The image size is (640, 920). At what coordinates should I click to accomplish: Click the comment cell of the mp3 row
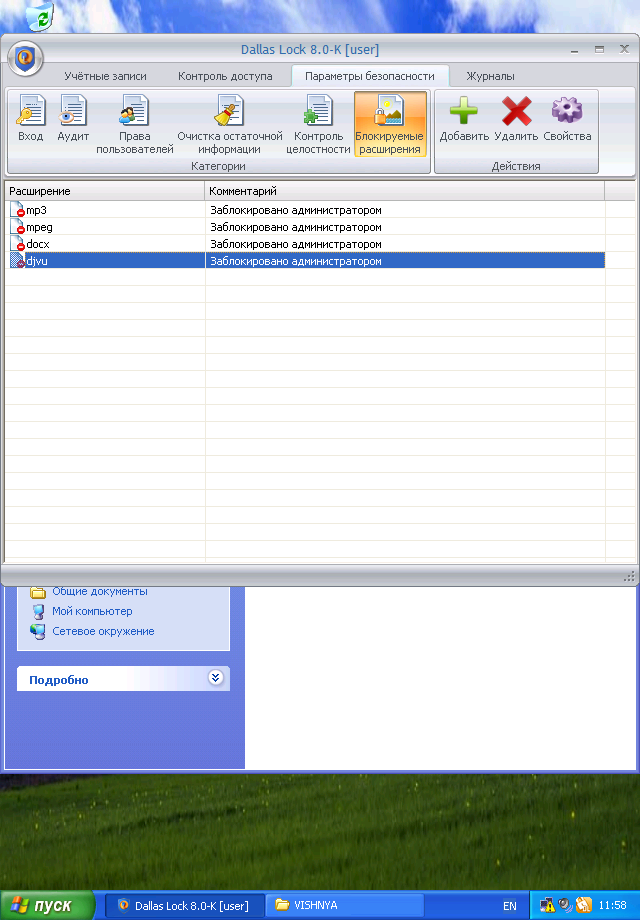click(405, 210)
